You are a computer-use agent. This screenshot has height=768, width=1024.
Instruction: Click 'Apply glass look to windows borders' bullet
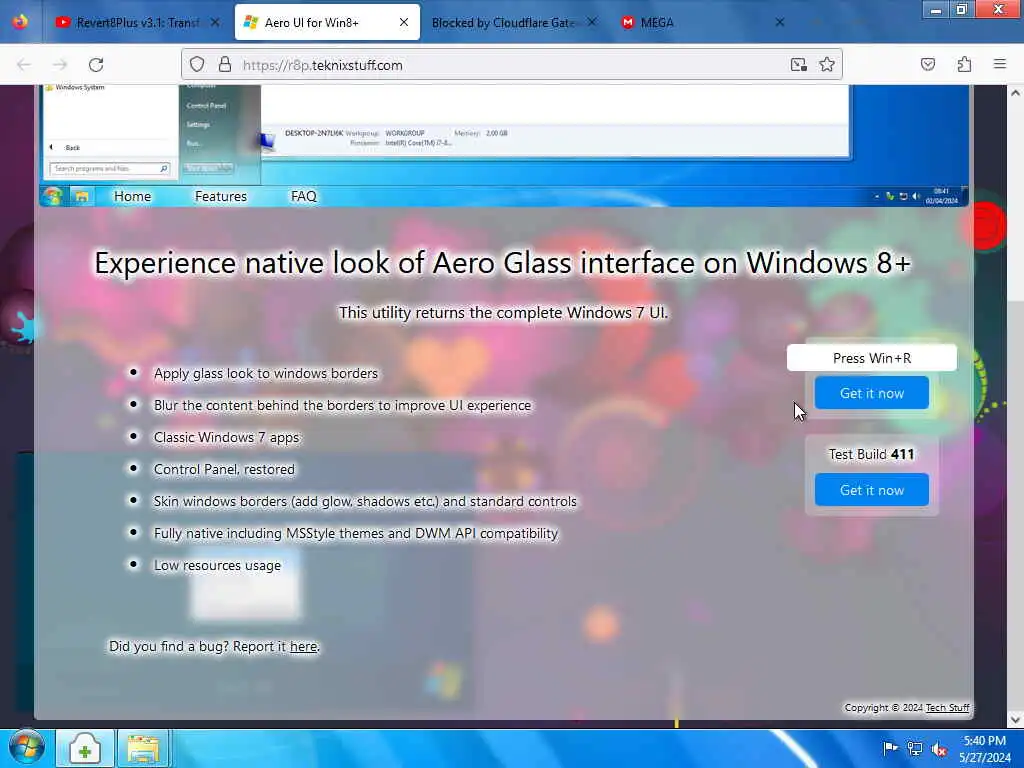click(x=266, y=374)
